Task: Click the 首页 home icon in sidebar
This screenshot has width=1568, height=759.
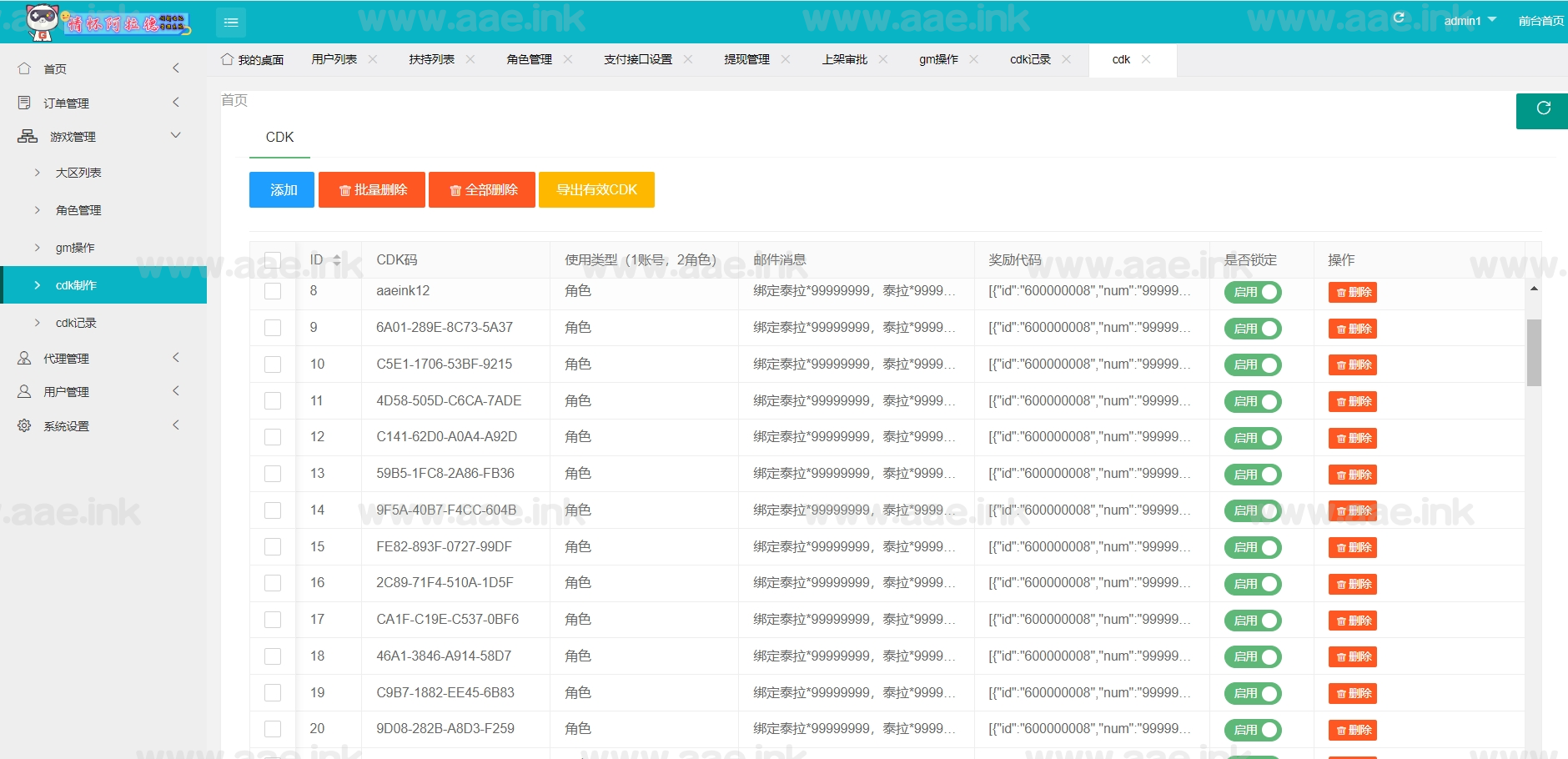Action: pos(25,68)
